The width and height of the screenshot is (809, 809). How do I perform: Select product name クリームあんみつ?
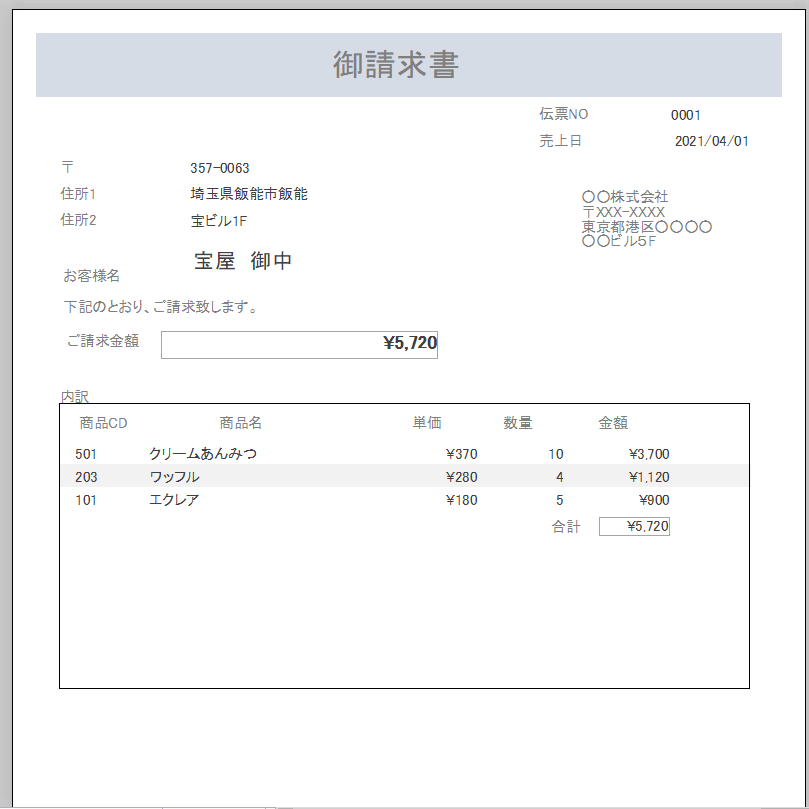click(x=203, y=454)
